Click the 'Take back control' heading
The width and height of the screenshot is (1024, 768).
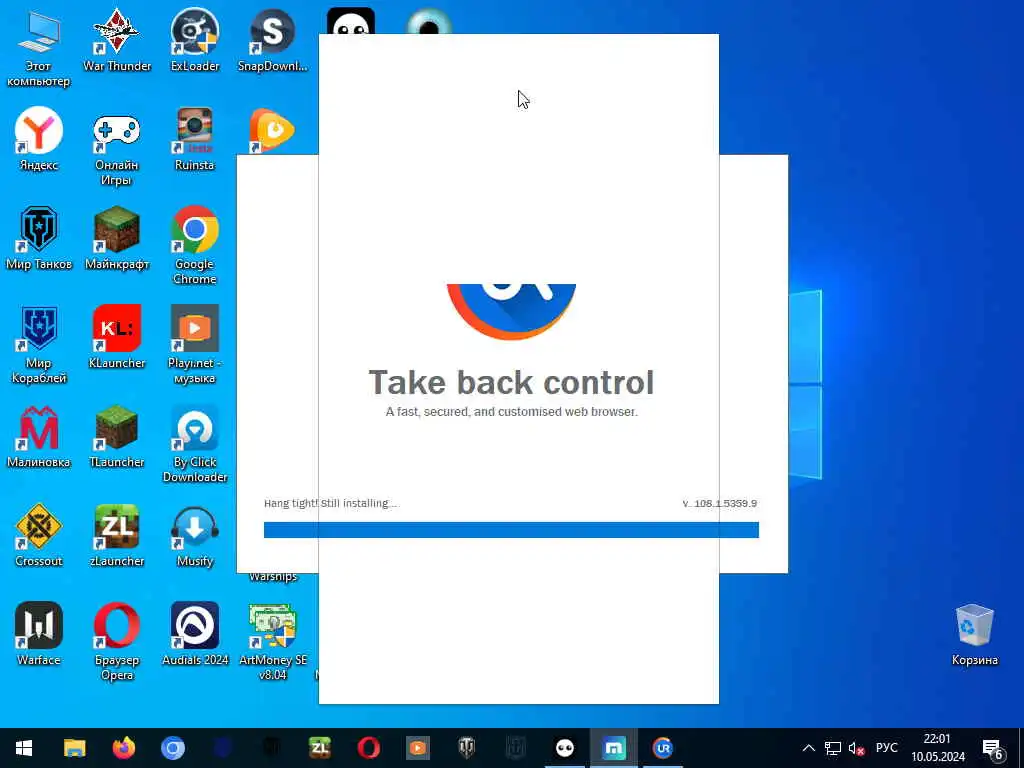[511, 383]
